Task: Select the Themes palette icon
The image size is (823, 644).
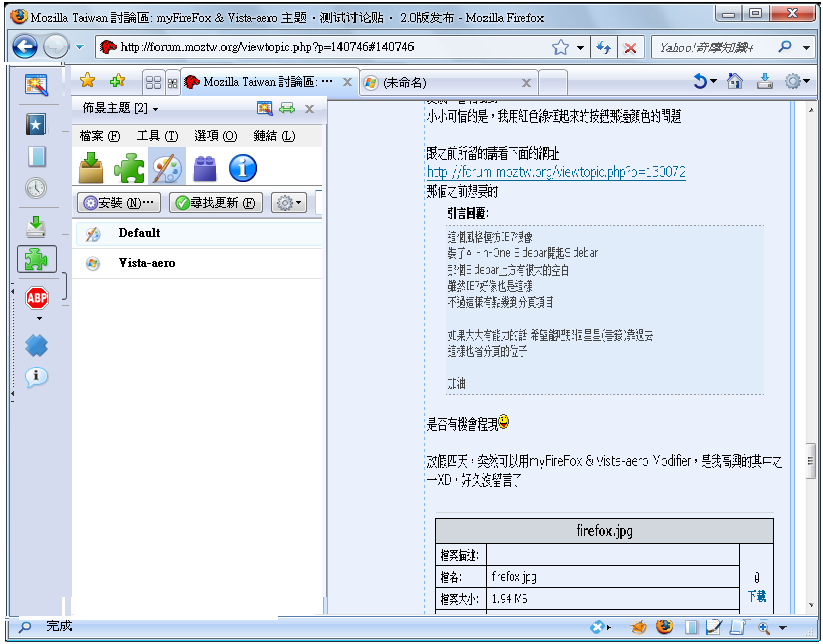Action: (x=167, y=168)
